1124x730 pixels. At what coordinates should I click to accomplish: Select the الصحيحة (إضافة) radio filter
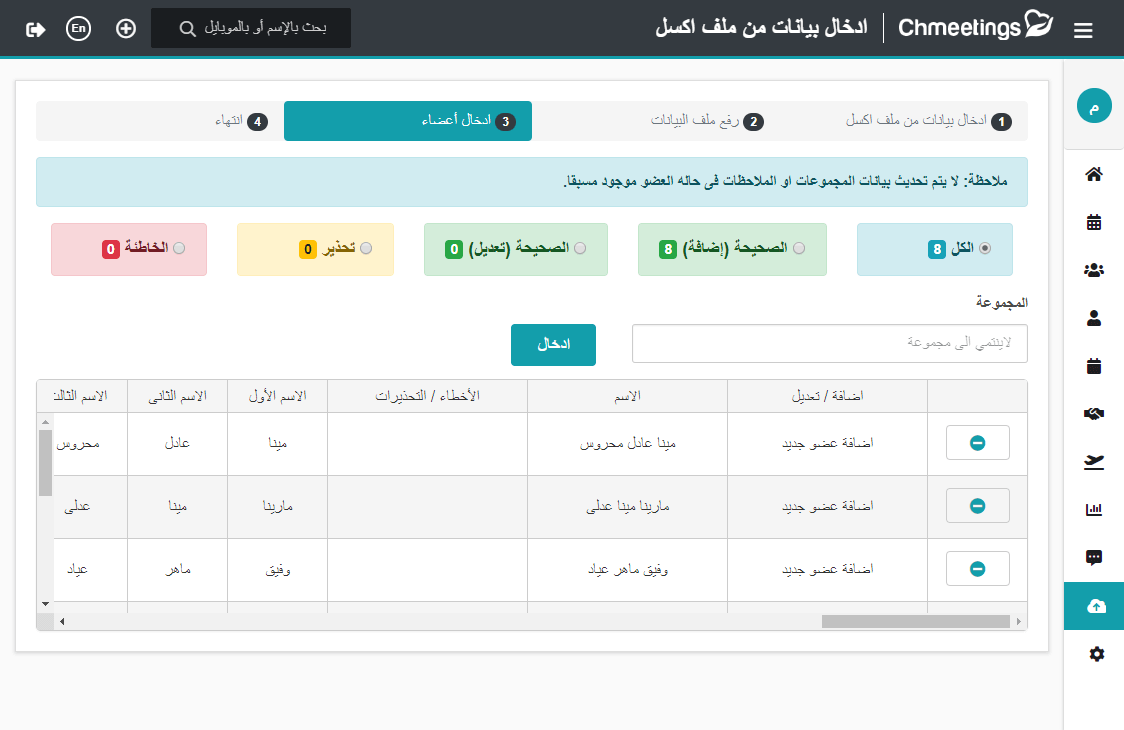point(799,248)
